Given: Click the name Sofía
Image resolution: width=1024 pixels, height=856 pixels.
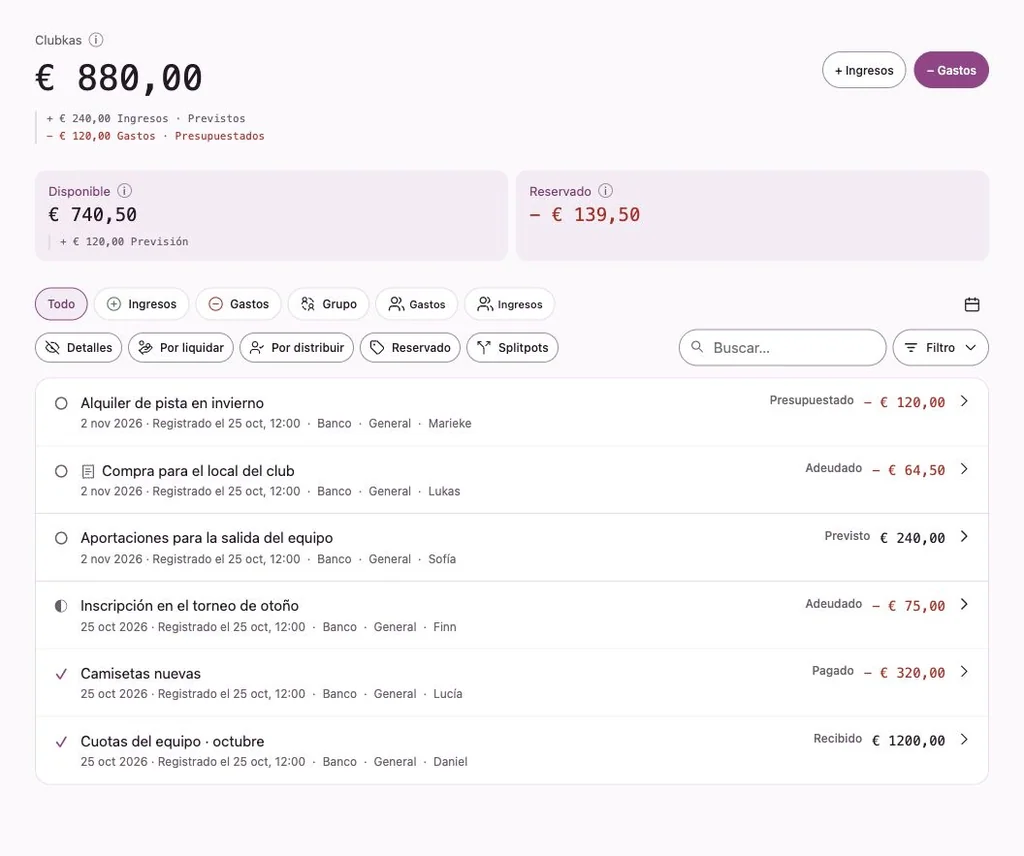Looking at the screenshot, I should click(442, 559).
